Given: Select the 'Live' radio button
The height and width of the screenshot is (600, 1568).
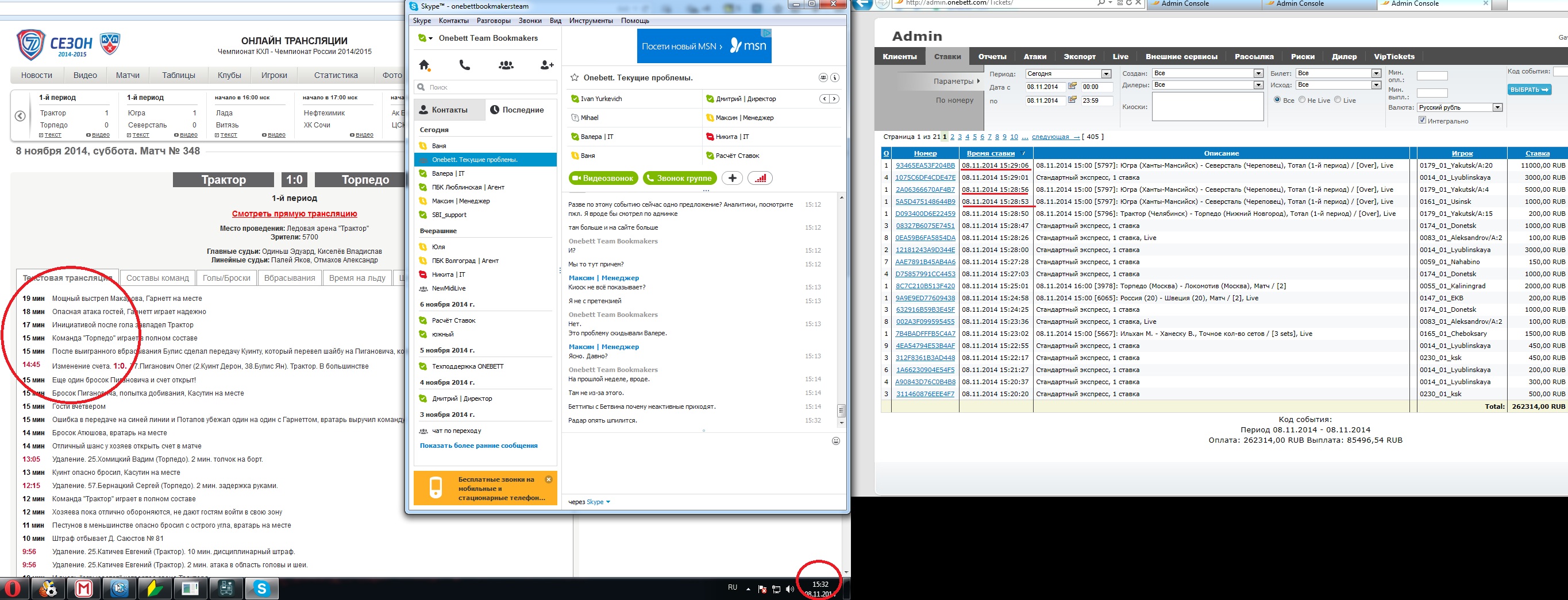Looking at the screenshot, I should point(1337,100).
